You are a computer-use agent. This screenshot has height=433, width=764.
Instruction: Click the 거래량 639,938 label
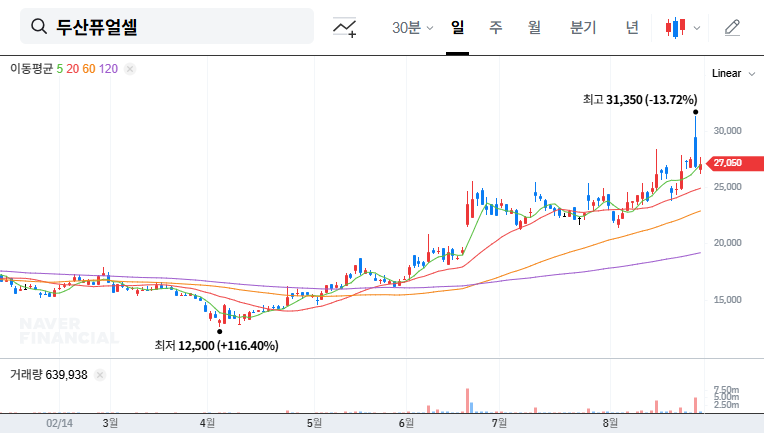[49, 375]
